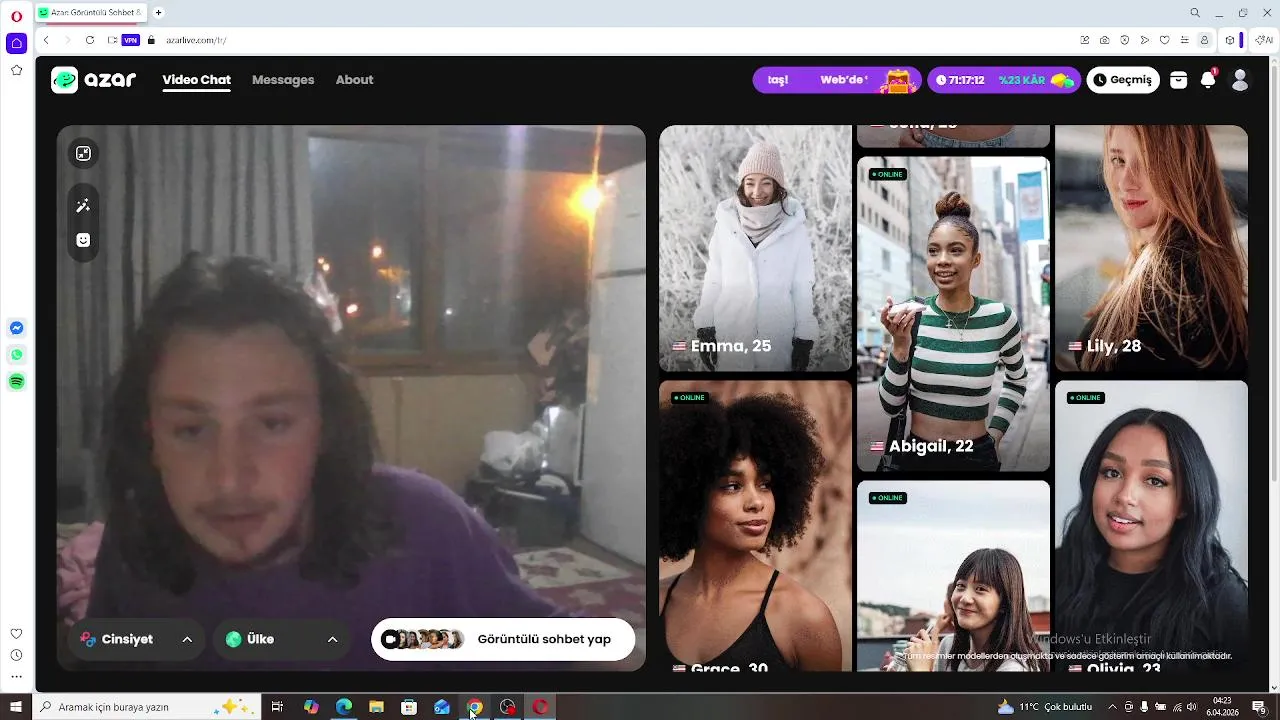Add page to bookmarks with heart icon

(x=1164, y=40)
